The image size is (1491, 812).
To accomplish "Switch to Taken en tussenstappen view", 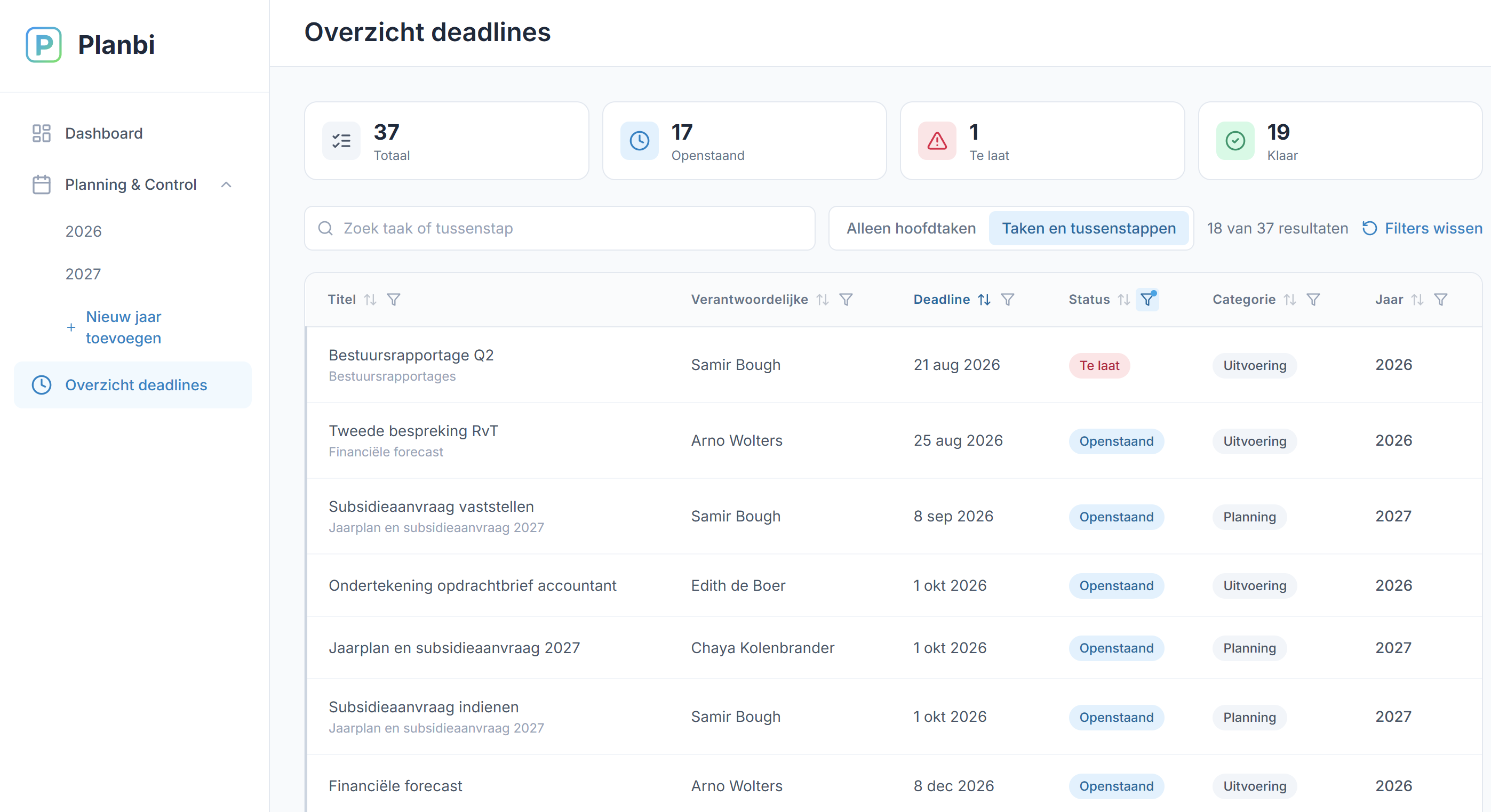I will point(1089,228).
